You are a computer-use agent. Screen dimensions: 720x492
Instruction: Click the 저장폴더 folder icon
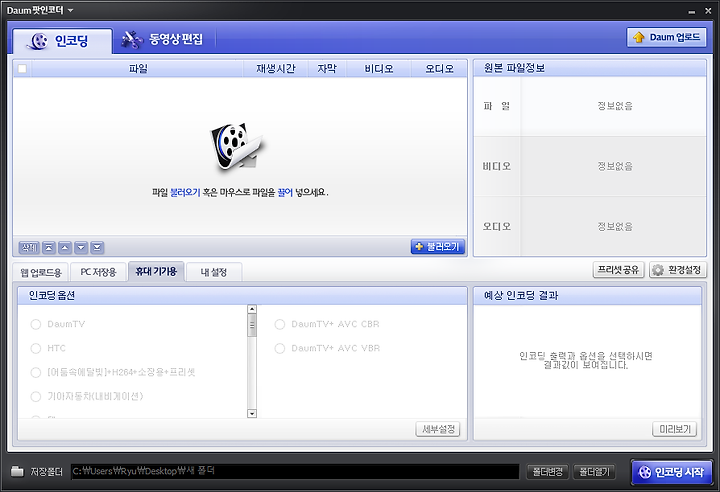click(17, 471)
